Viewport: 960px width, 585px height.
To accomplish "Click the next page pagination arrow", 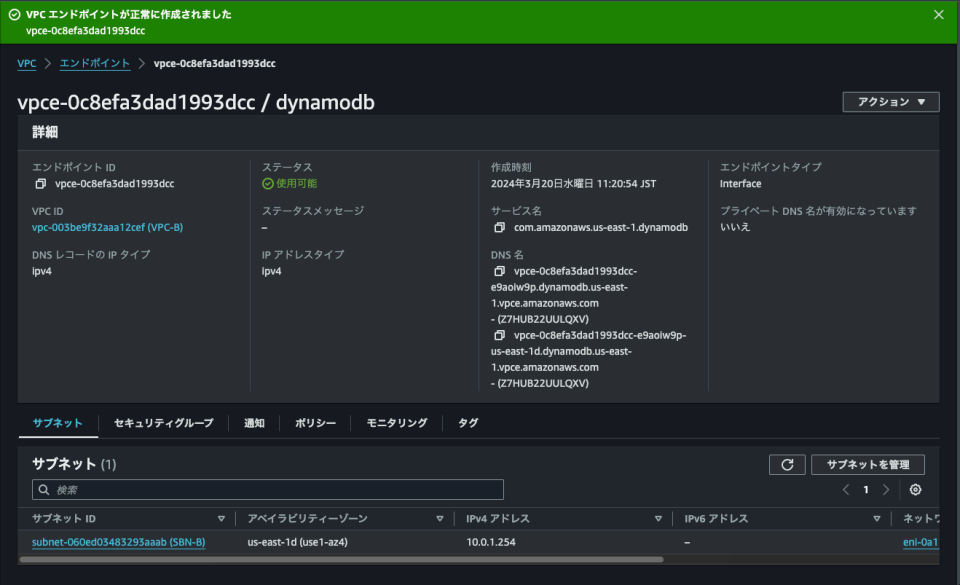I will click(x=886, y=489).
